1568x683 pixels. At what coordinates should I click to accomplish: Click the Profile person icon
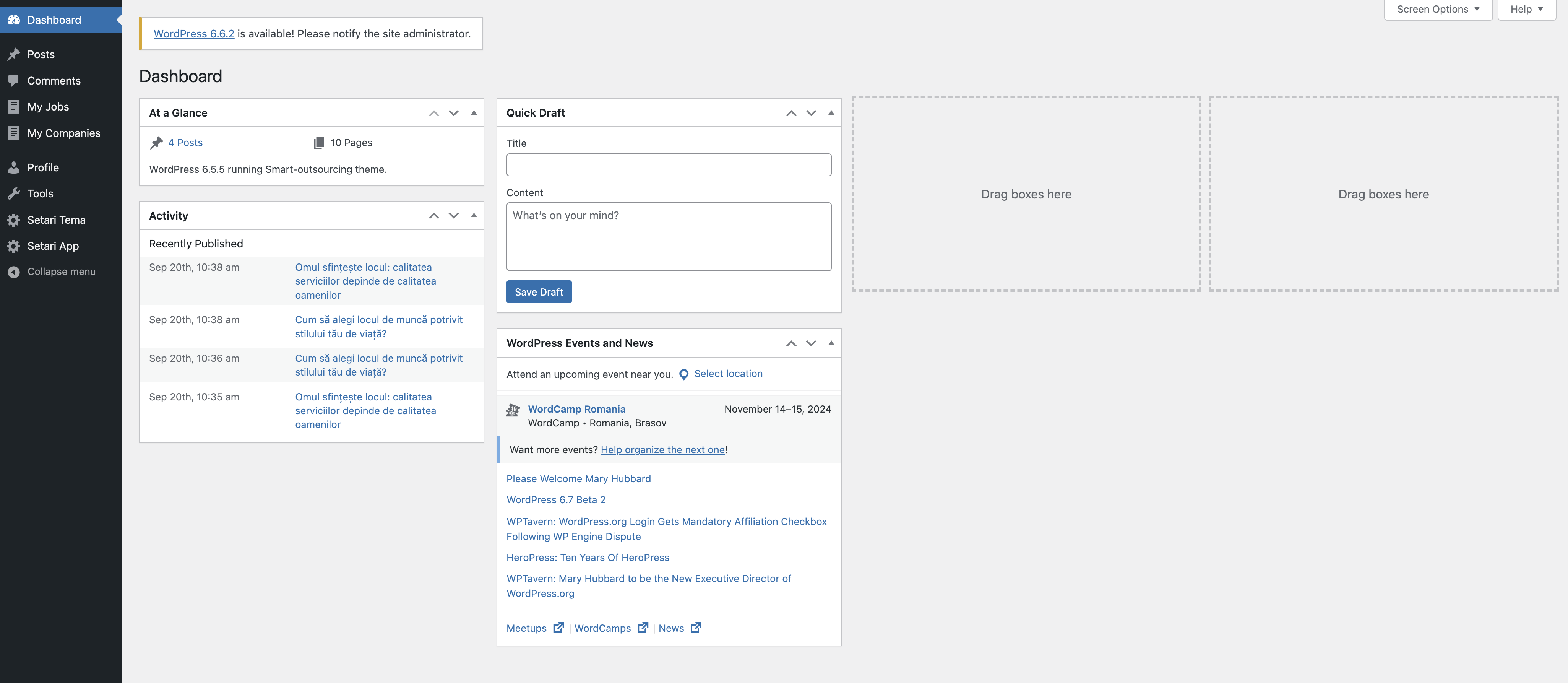(x=13, y=167)
